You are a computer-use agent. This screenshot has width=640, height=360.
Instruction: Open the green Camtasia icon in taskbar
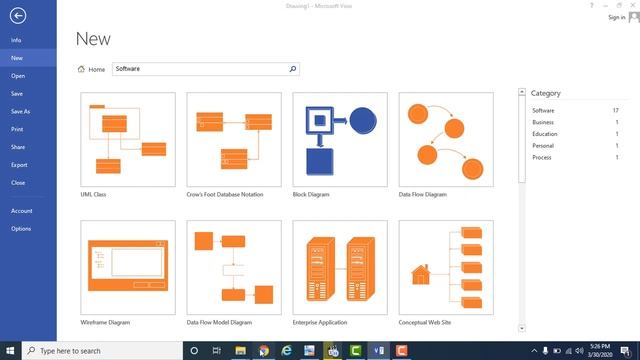click(356, 351)
